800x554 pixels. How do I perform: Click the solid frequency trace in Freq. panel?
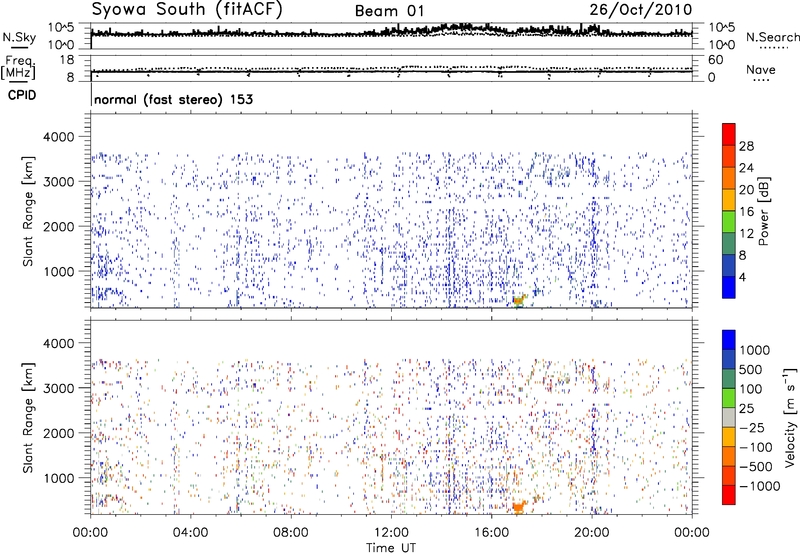point(391,72)
